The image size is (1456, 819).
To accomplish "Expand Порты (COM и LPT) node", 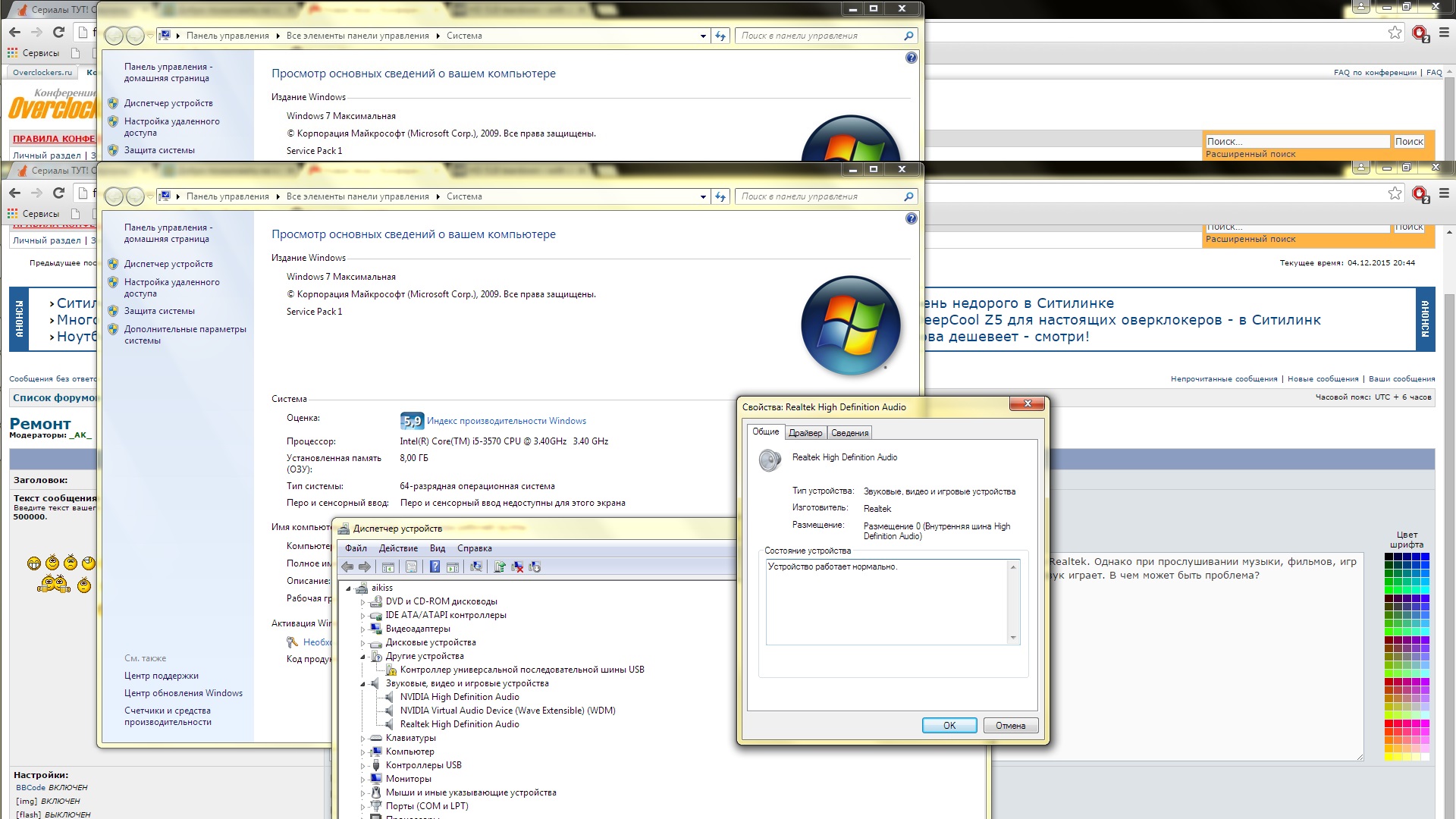I will pyautogui.click(x=362, y=807).
